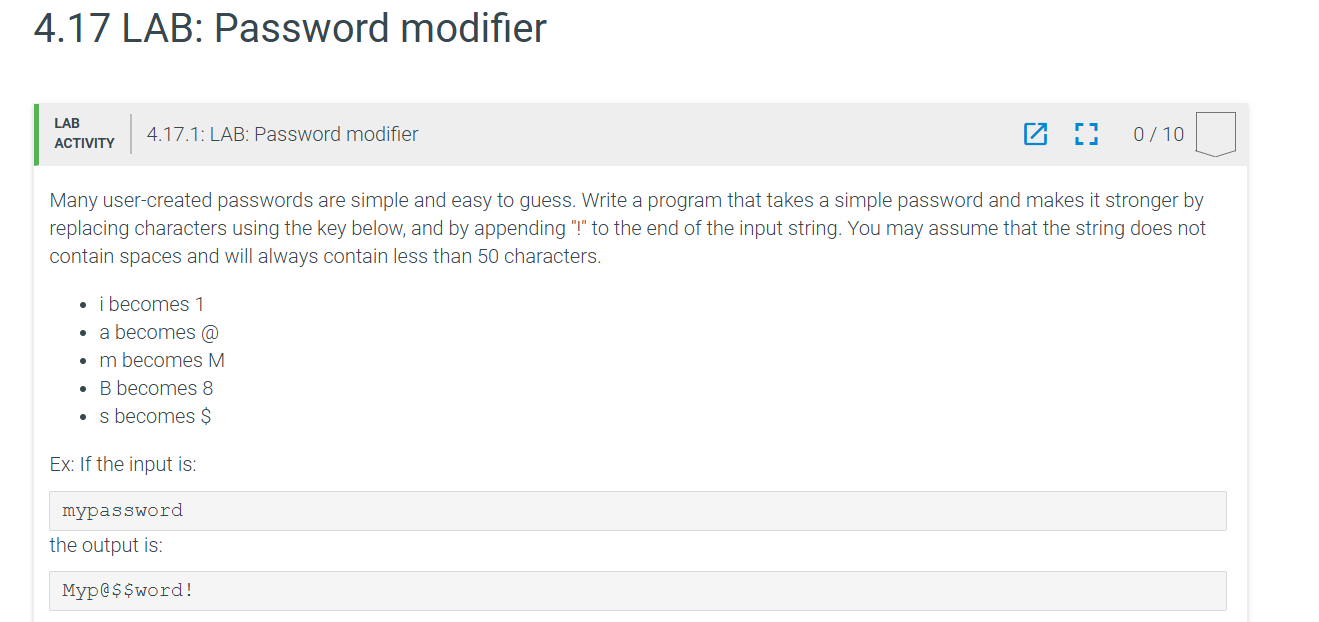Expand the example output box
Screen dimensions: 1319x622
click(638, 590)
